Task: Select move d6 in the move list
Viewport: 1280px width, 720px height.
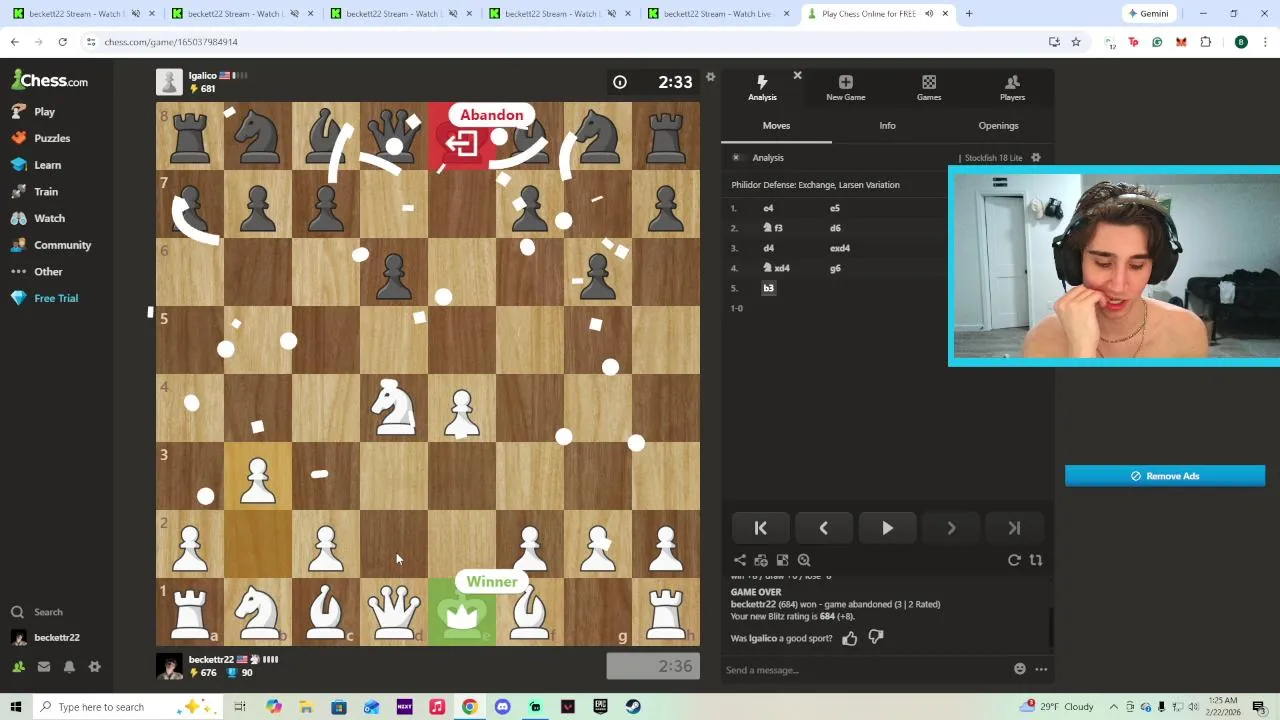Action: pos(835,228)
